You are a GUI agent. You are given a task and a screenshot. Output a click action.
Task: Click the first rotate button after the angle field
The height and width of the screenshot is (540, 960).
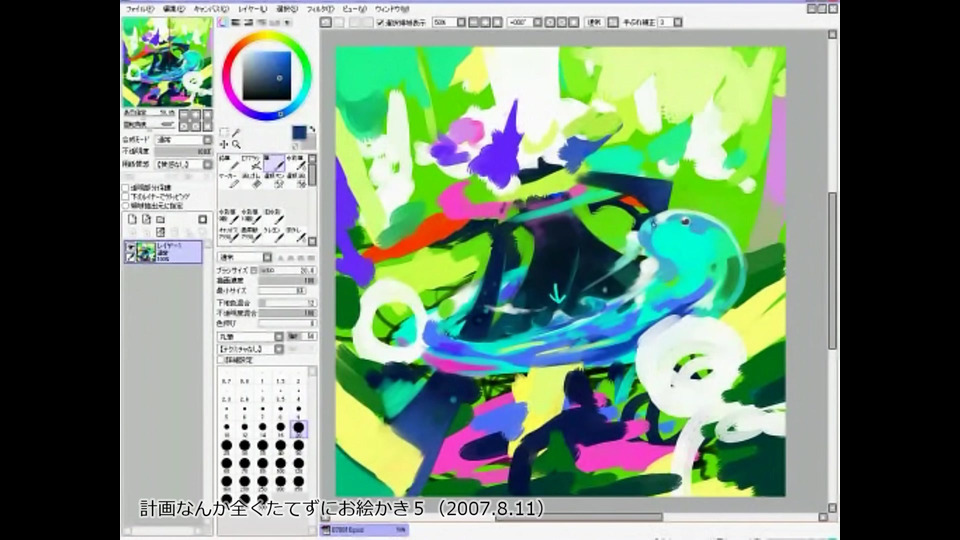coord(549,22)
